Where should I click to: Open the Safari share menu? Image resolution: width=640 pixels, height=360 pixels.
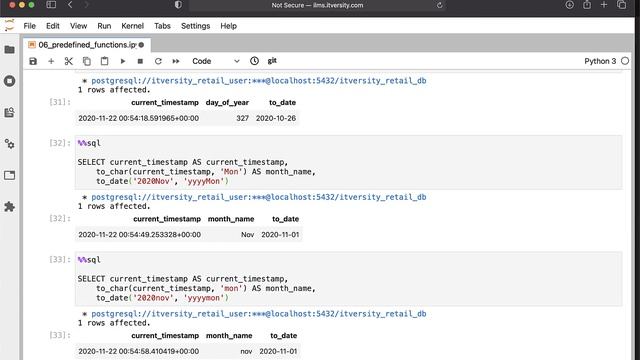[587, 5]
